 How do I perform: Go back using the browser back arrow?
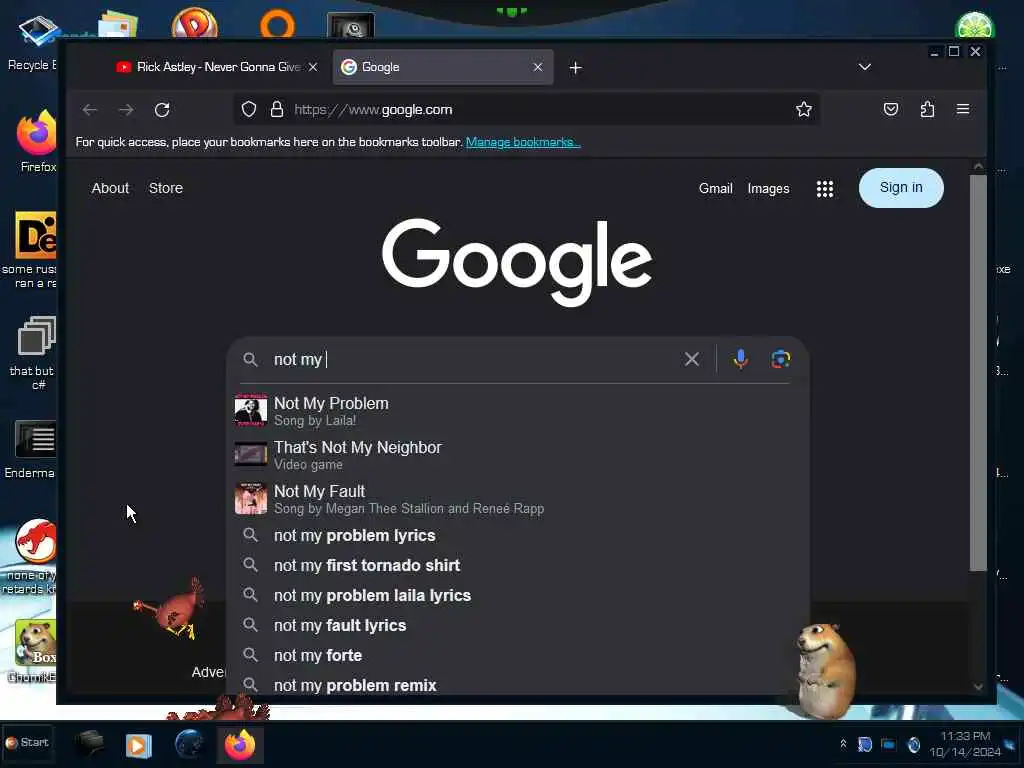click(89, 110)
